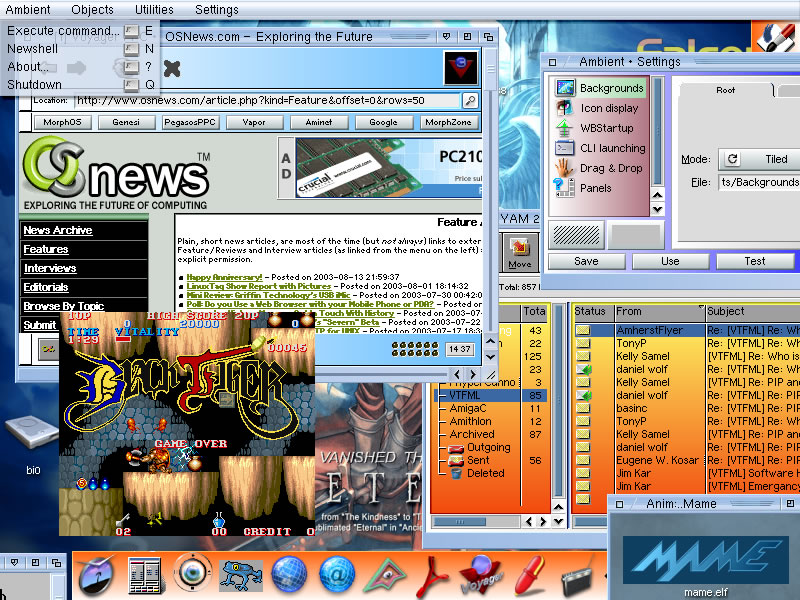Screen dimensions: 800x600
Task: Click browser scroll-left arrow
Action: pyautogui.click(x=457, y=374)
